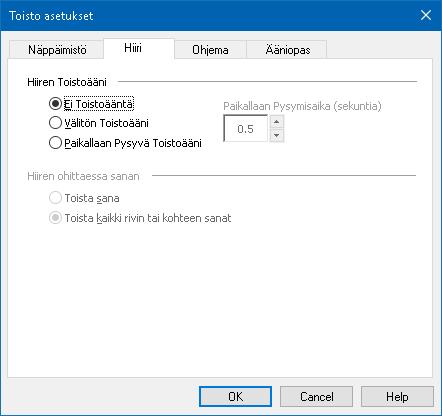Viewport: 442px width, 416px height.
Task: Click the Ei Toistoääntä label text
Action: tap(99, 104)
